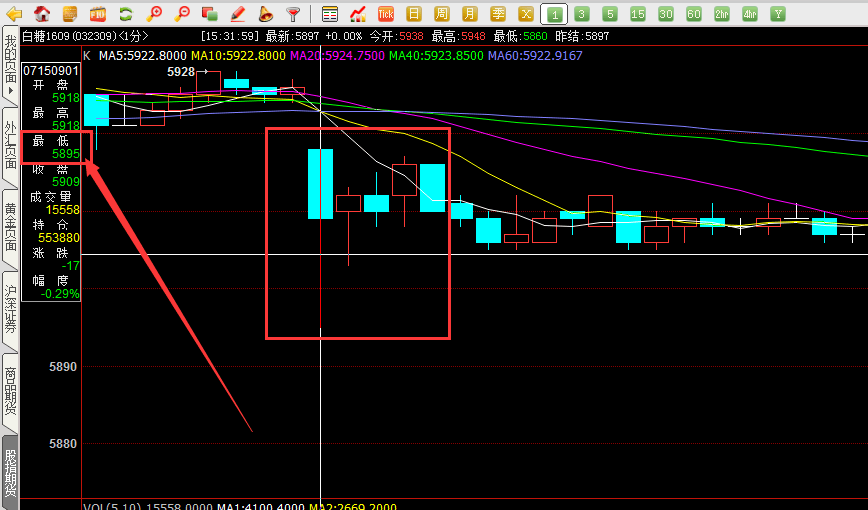Open the 黄金页面 side tab
This screenshot has width=868, height=510.
(x=10, y=226)
